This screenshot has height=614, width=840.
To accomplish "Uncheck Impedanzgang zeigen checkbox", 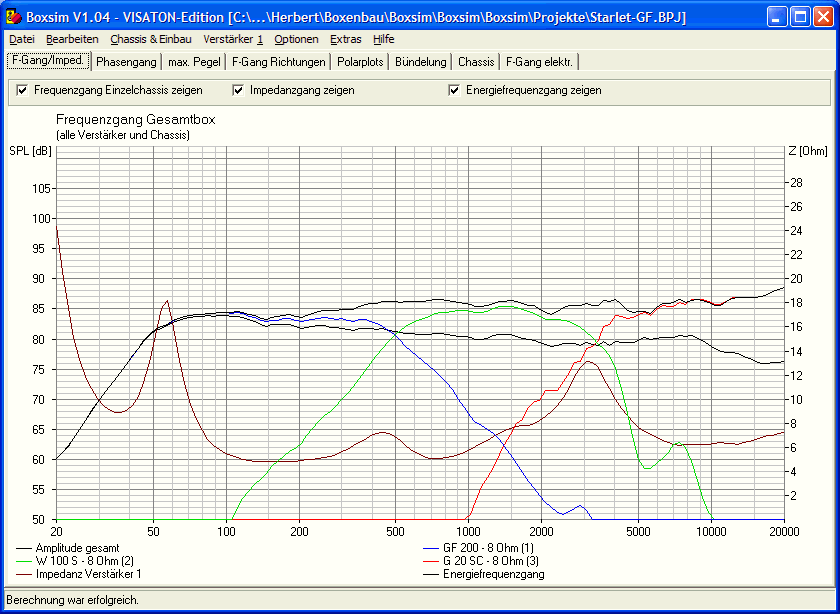I will click(x=238, y=90).
